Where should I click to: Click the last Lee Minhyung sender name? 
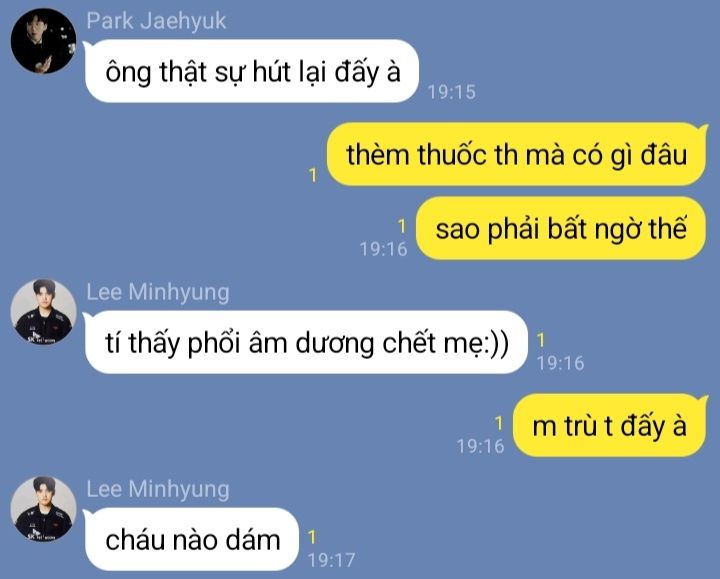pyautogui.click(x=158, y=489)
